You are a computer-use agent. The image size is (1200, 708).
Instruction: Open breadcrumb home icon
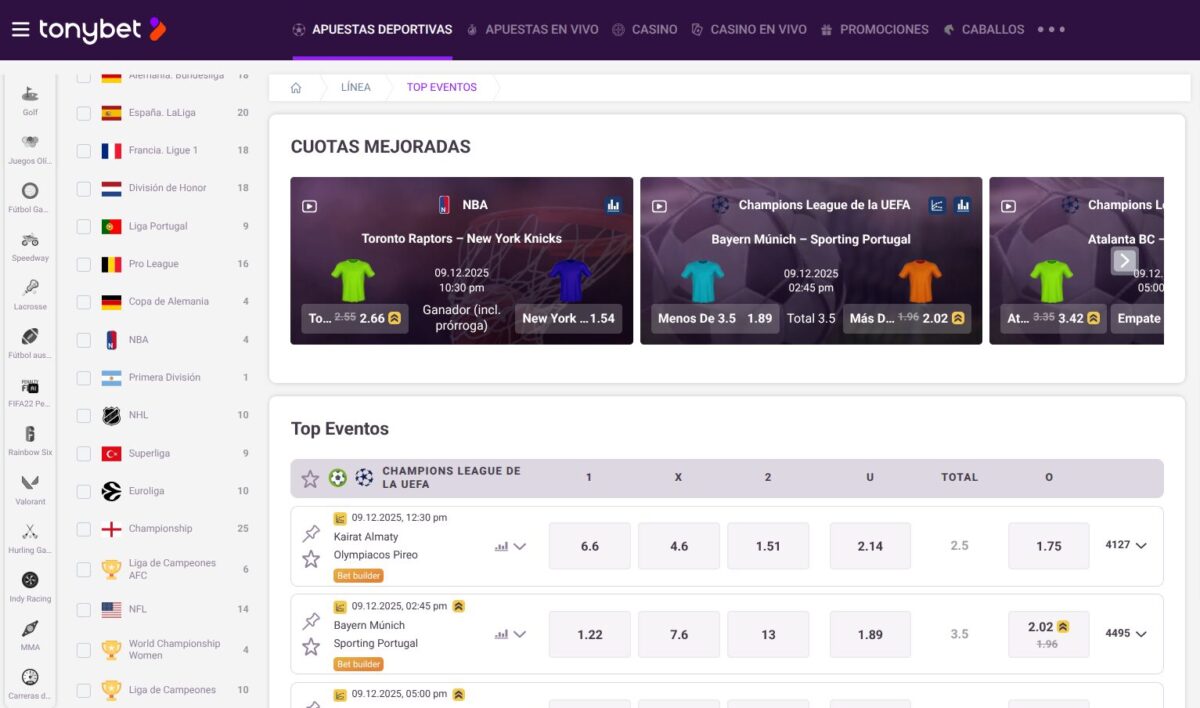point(296,88)
